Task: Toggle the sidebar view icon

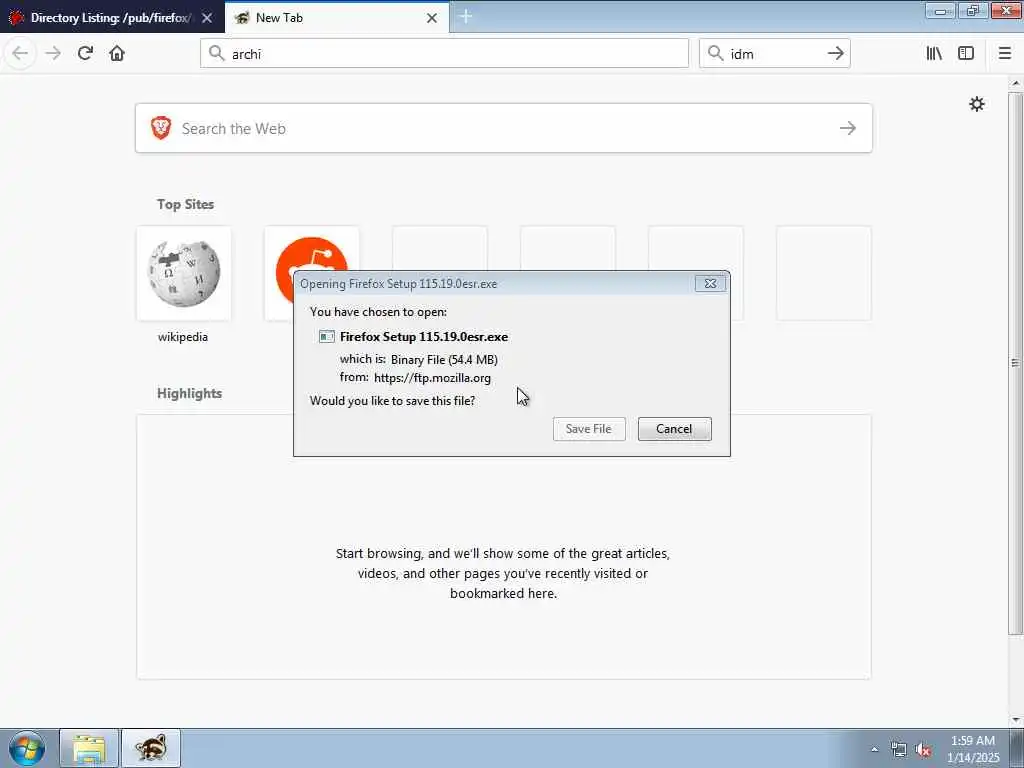Action: (966, 54)
